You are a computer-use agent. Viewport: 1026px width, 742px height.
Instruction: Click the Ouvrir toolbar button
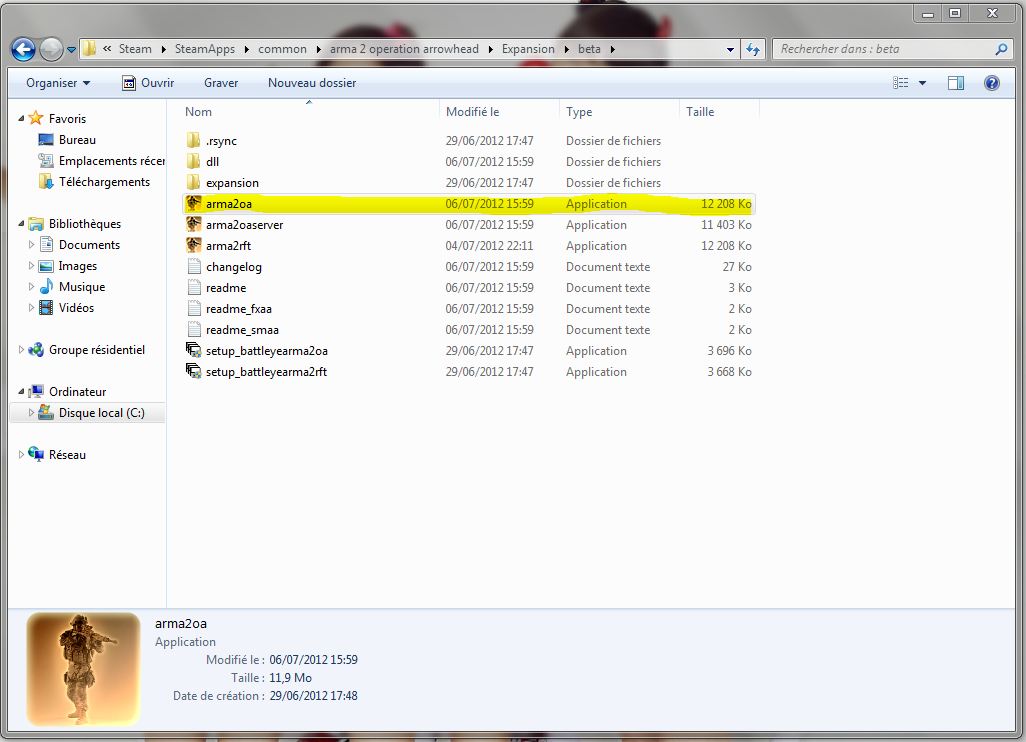(x=149, y=83)
